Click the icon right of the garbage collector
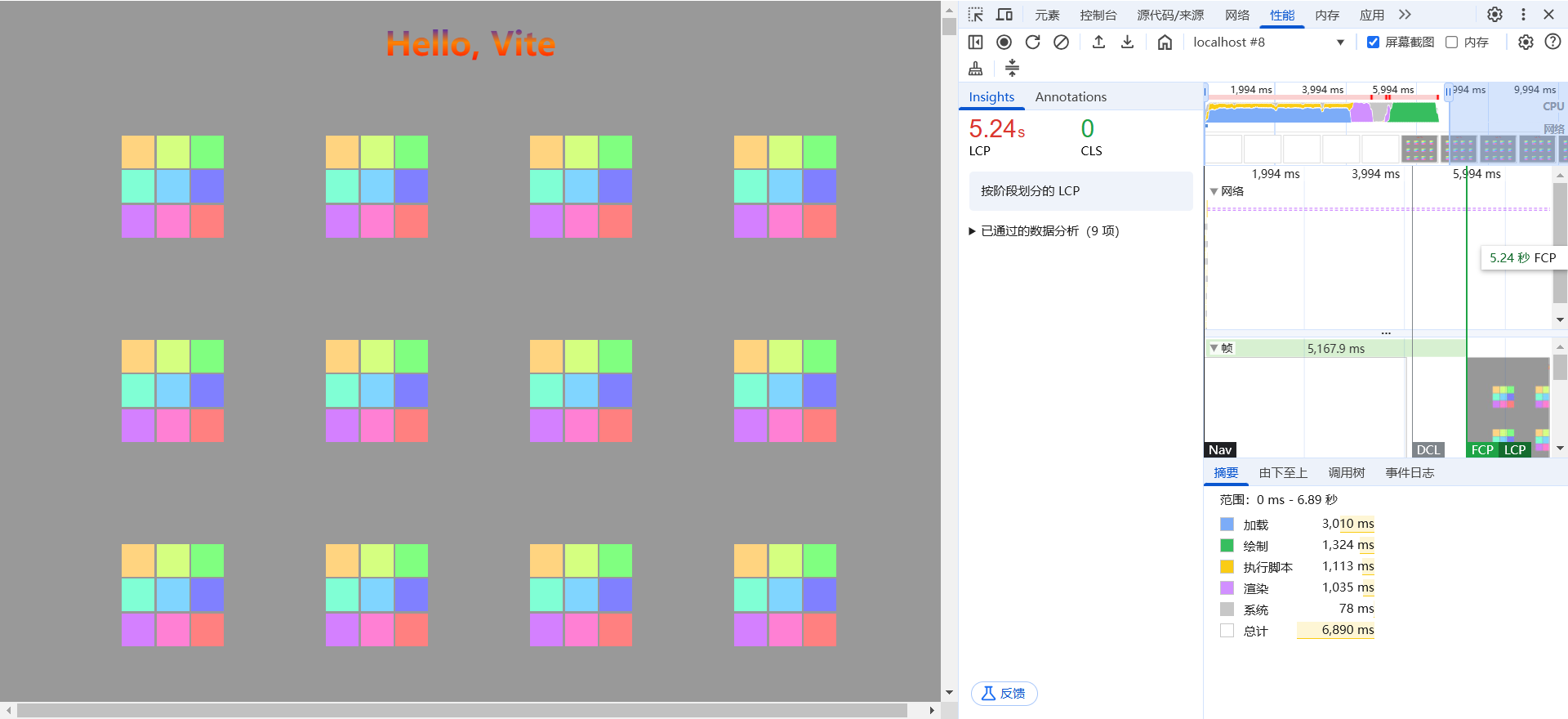Screen dimensions: 1568x719 (x=1012, y=69)
